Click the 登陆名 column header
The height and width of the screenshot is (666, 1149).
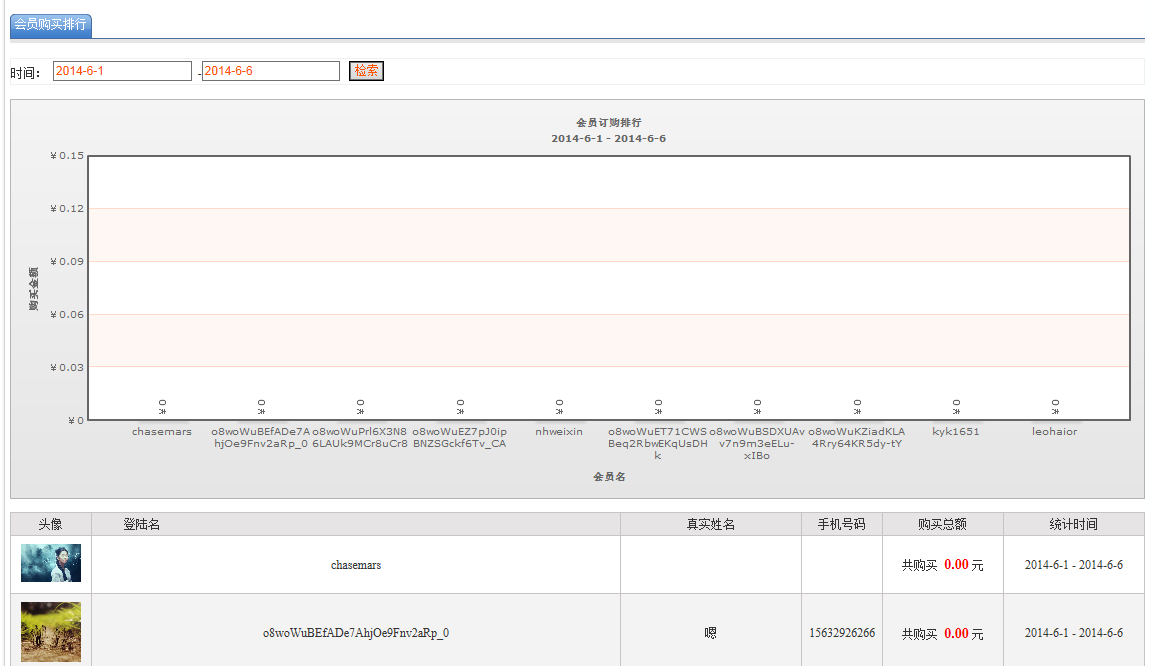click(x=141, y=524)
